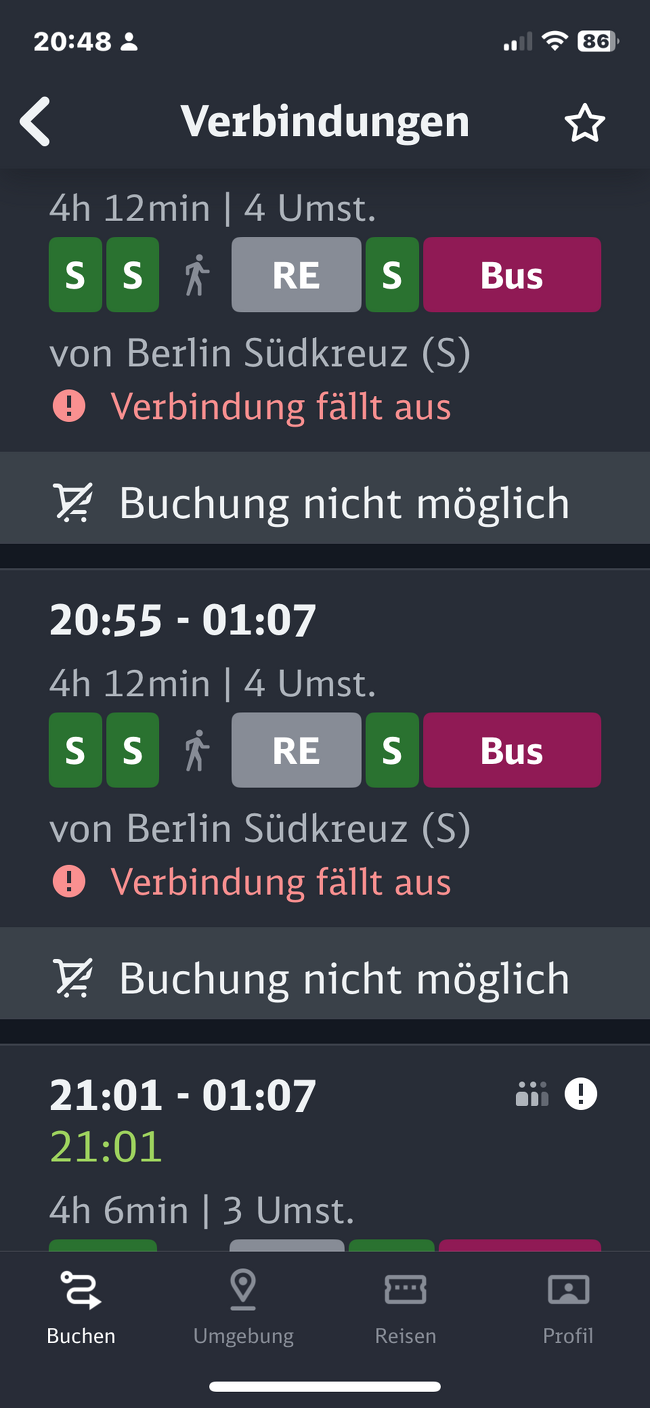The image size is (650, 1408).
Task: Tap the back arrow in header
Action: pos(36,123)
